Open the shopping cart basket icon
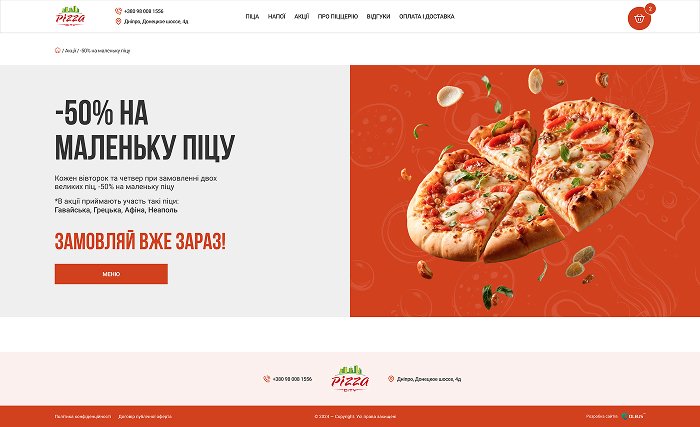 click(639, 18)
